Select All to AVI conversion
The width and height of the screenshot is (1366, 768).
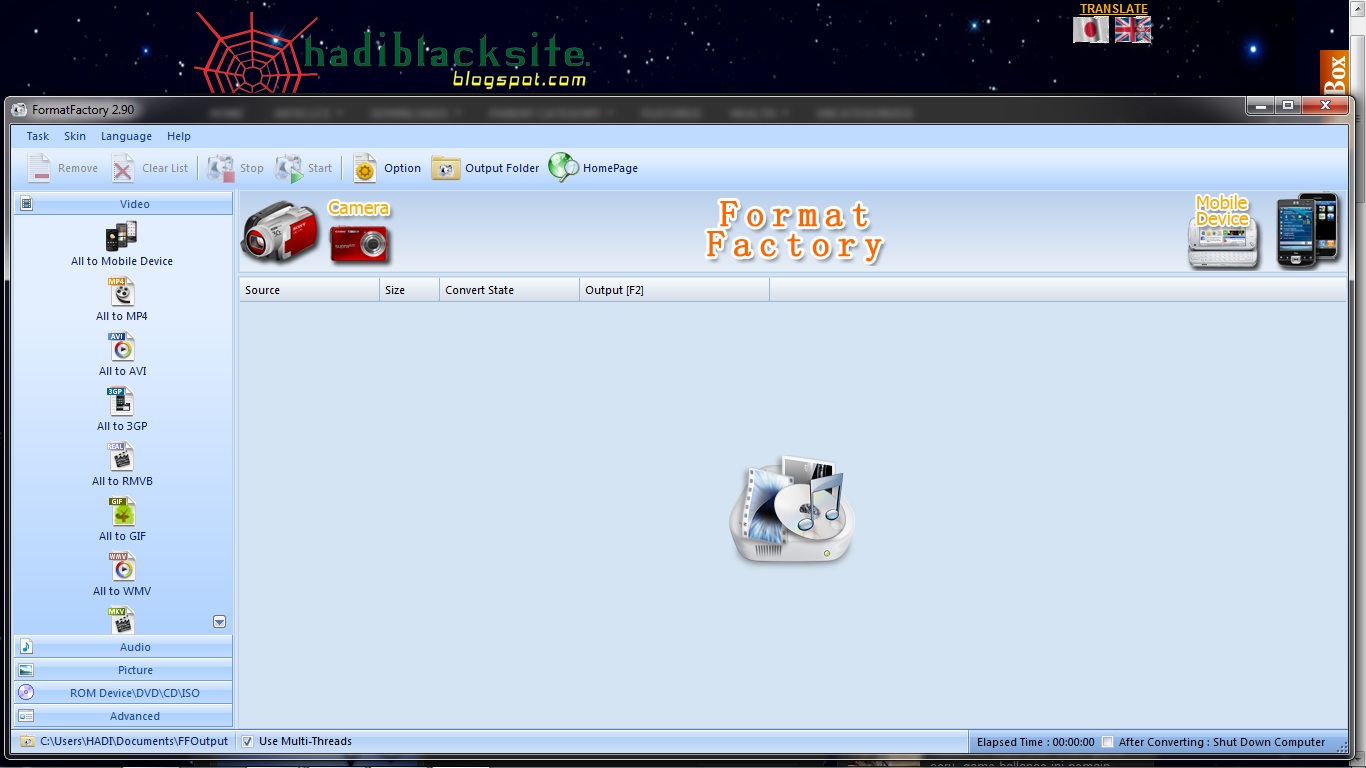pos(121,353)
